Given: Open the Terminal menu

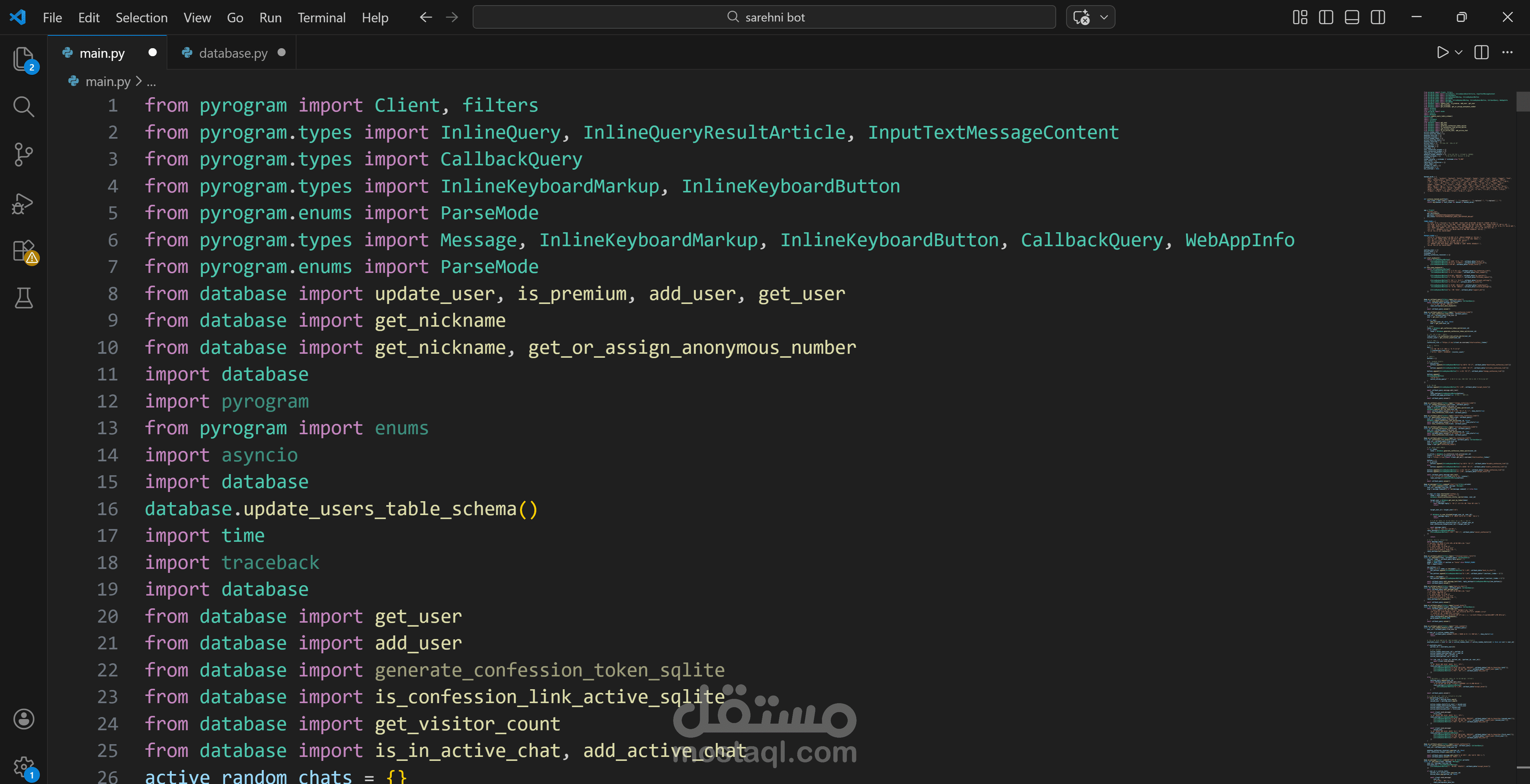Looking at the screenshot, I should (321, 18).
